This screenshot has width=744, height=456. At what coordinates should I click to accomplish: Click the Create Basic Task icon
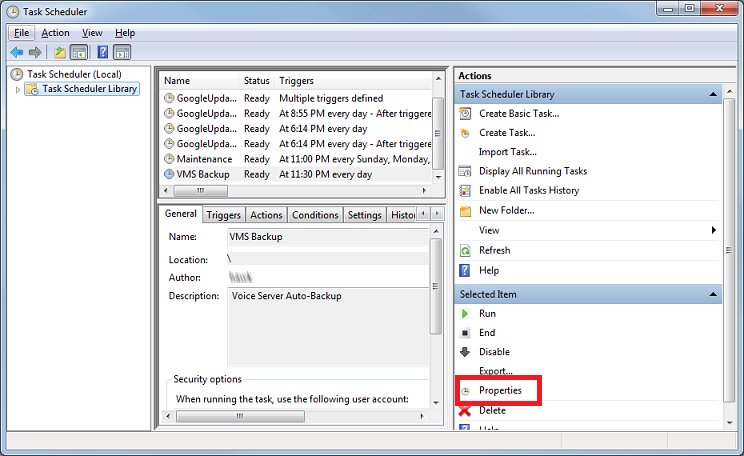[465, 113]
